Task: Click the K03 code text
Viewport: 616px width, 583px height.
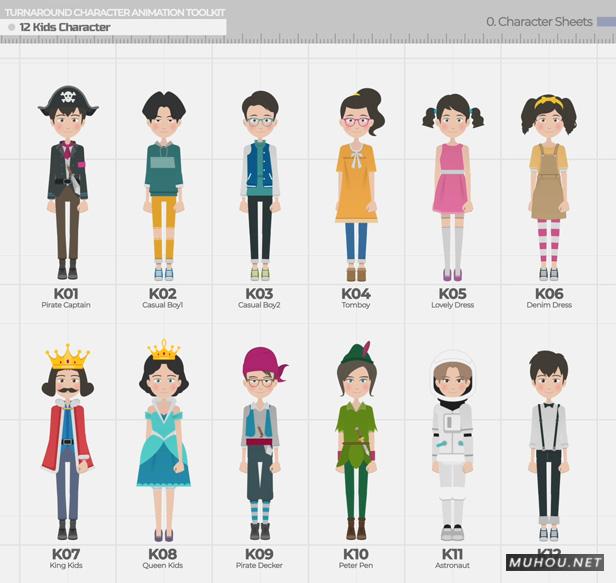Action: (259, 293)
